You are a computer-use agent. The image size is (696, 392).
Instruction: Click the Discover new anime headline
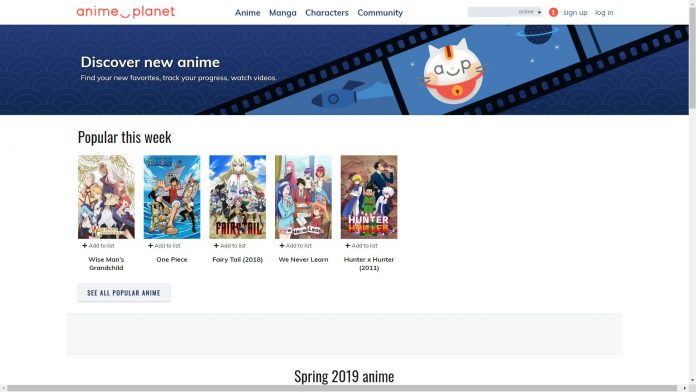coord(150,62)
